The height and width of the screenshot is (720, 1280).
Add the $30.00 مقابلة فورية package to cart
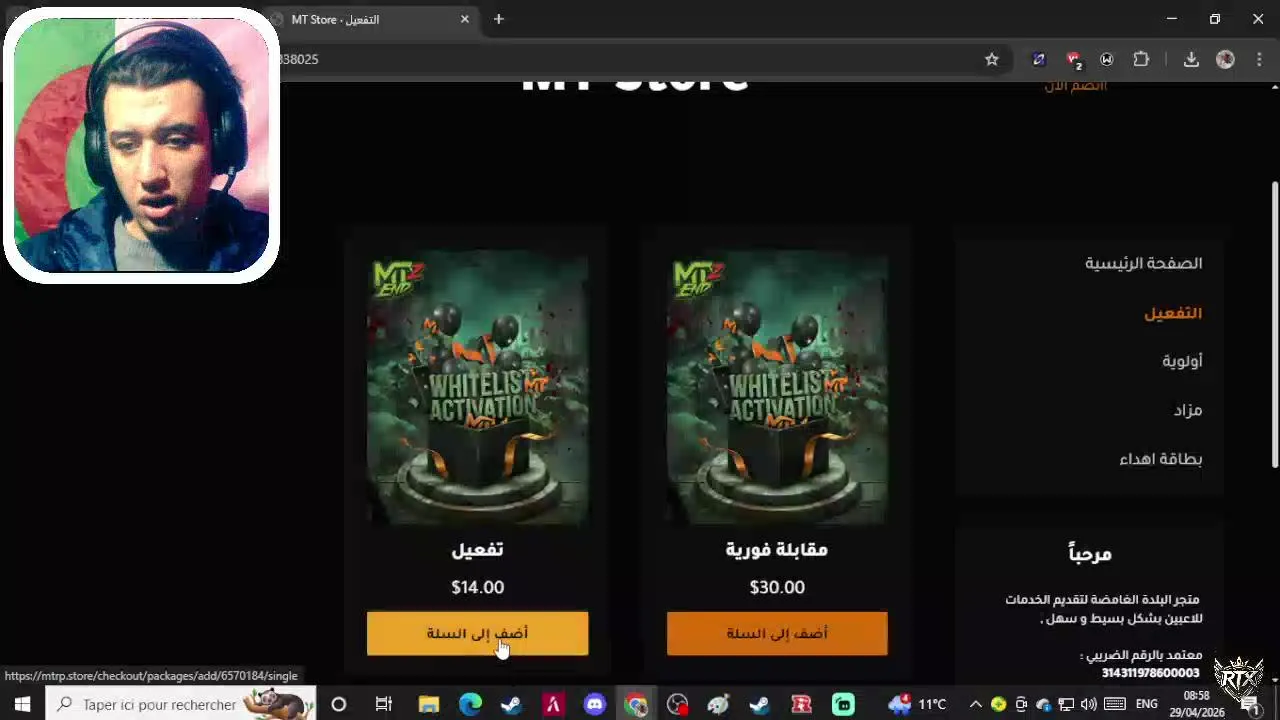click(777, 634)
